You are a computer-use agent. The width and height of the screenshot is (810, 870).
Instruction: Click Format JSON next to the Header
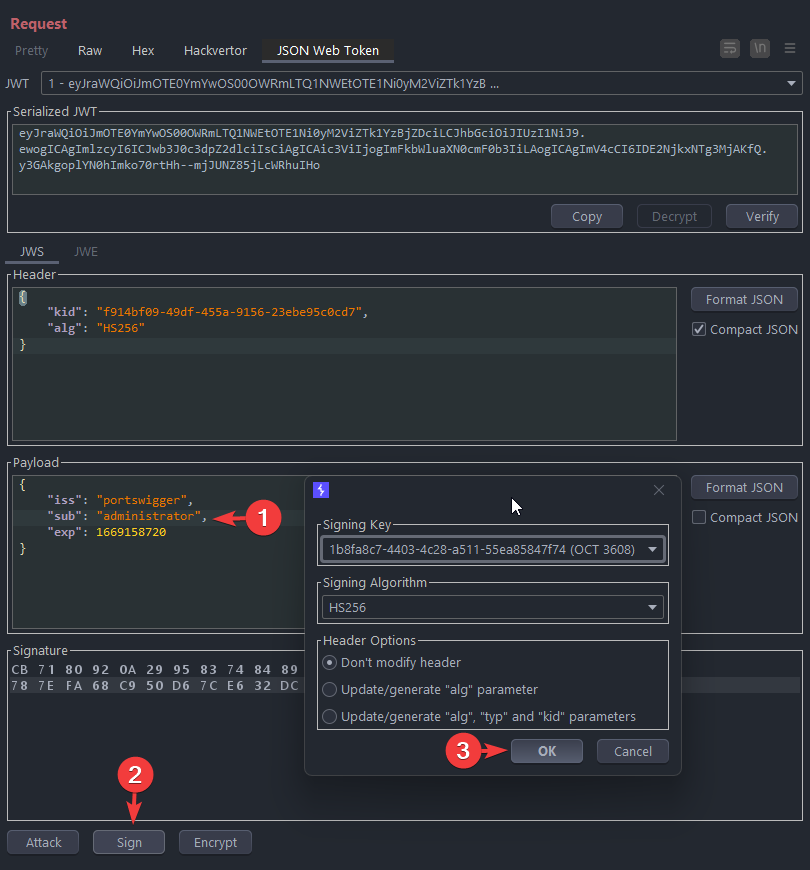tap(744, 299)
